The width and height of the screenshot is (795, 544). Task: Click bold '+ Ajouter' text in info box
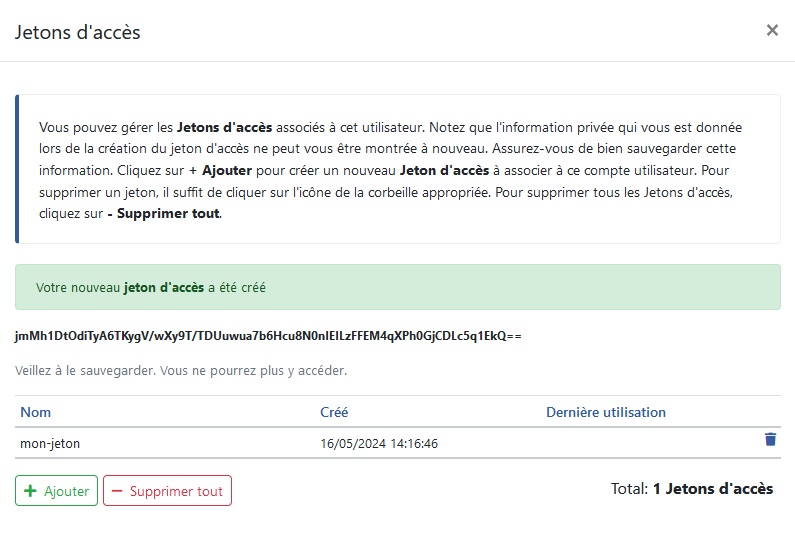pos(221,170)
